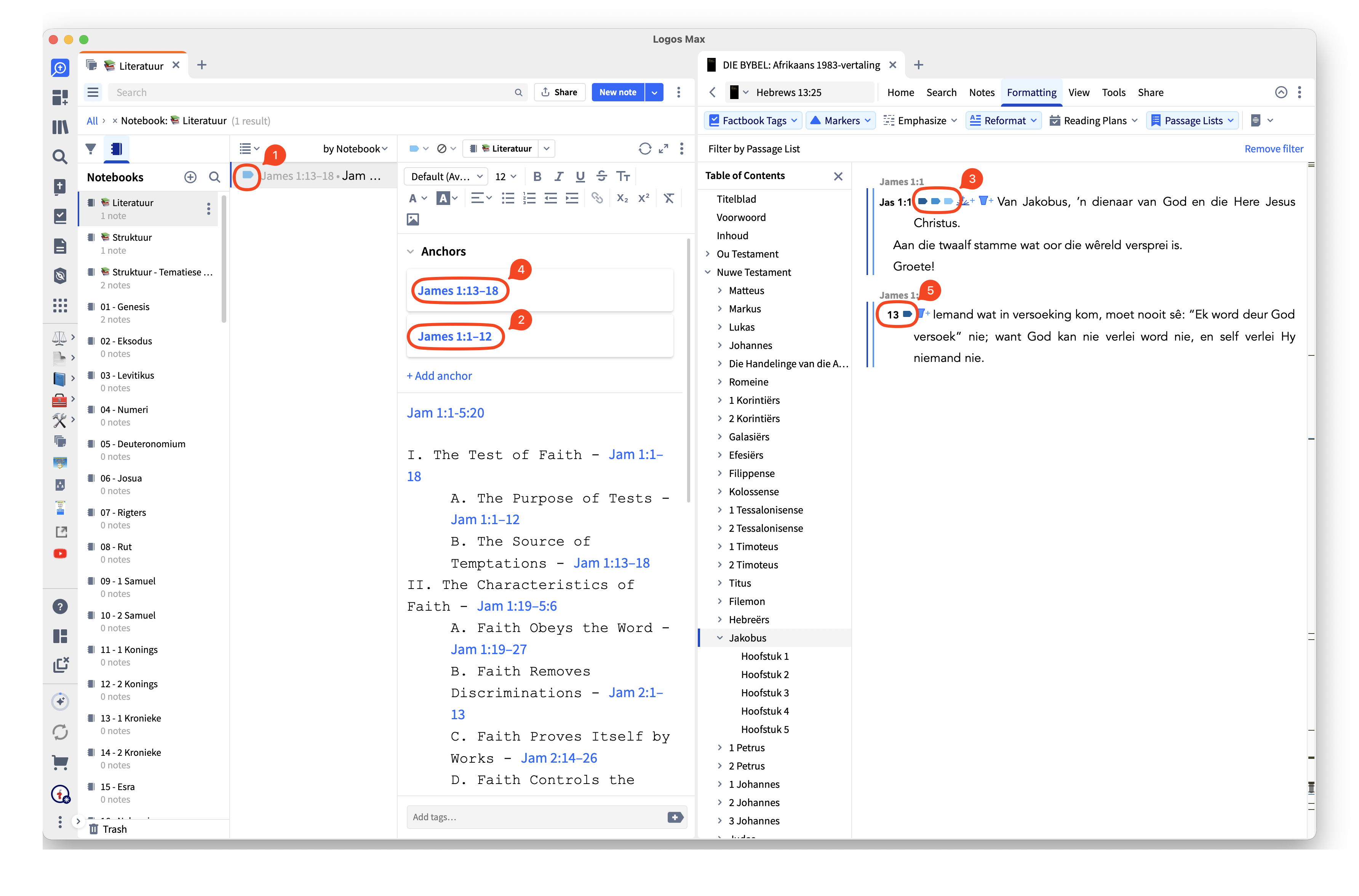Click the increase indent icon
Screen dimensions: 1359x896
[x=572, y=198]
